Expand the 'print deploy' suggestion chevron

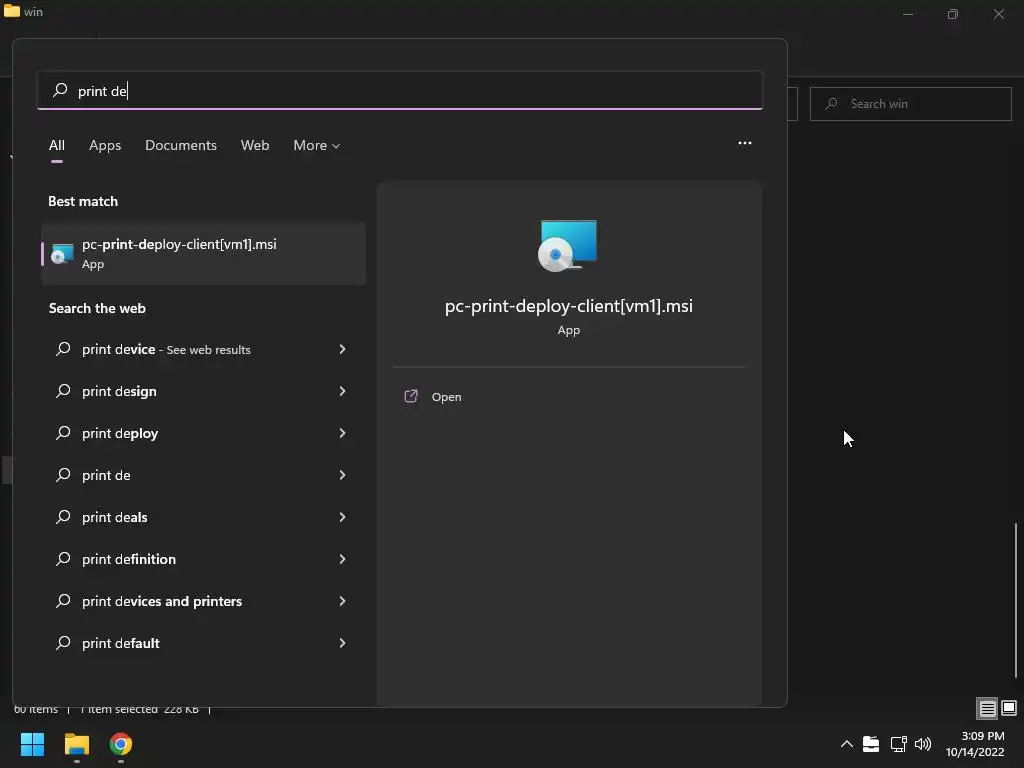[x=342, y=433]
